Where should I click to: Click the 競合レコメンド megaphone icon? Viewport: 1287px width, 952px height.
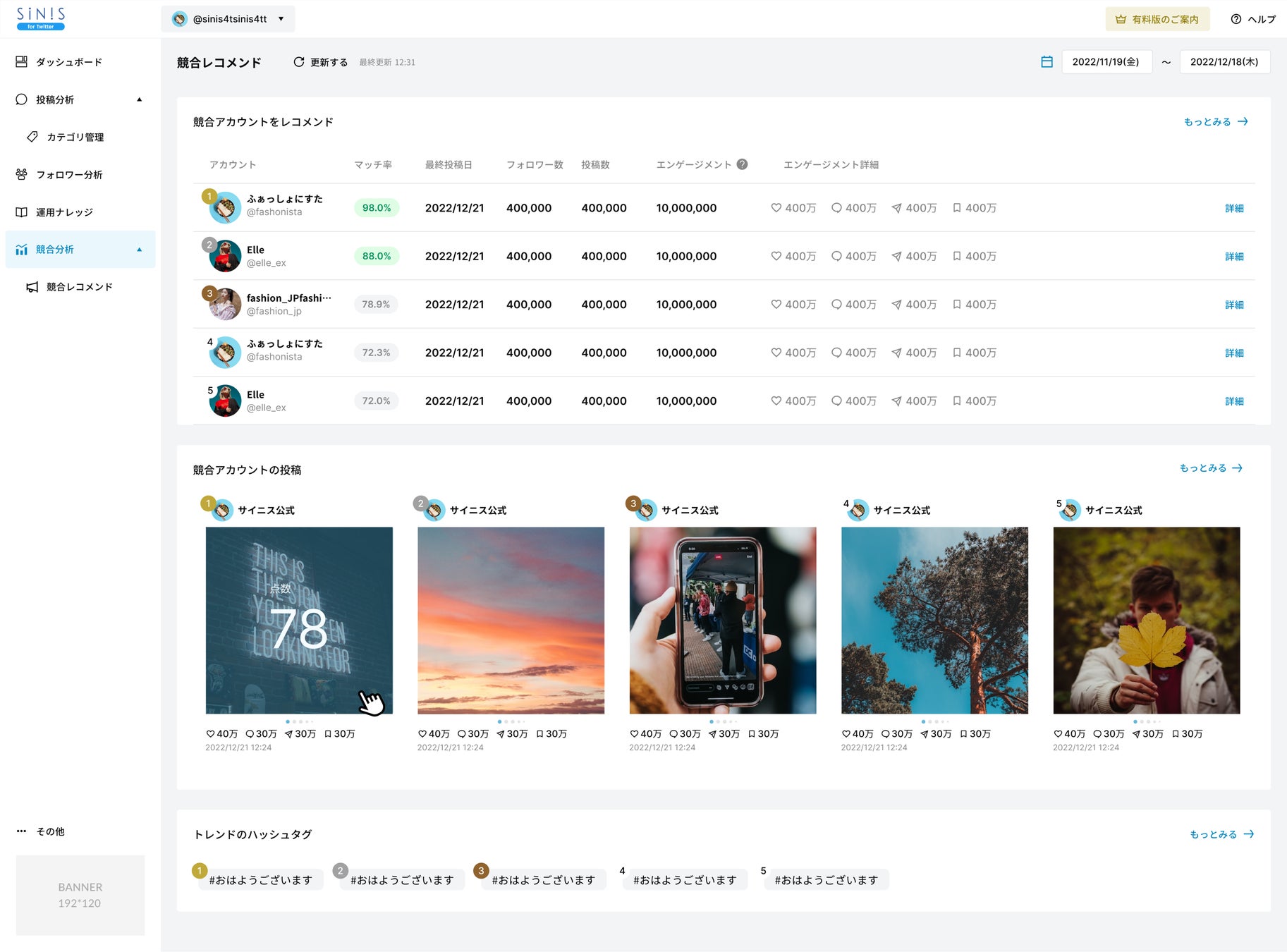tap(32, 287)
